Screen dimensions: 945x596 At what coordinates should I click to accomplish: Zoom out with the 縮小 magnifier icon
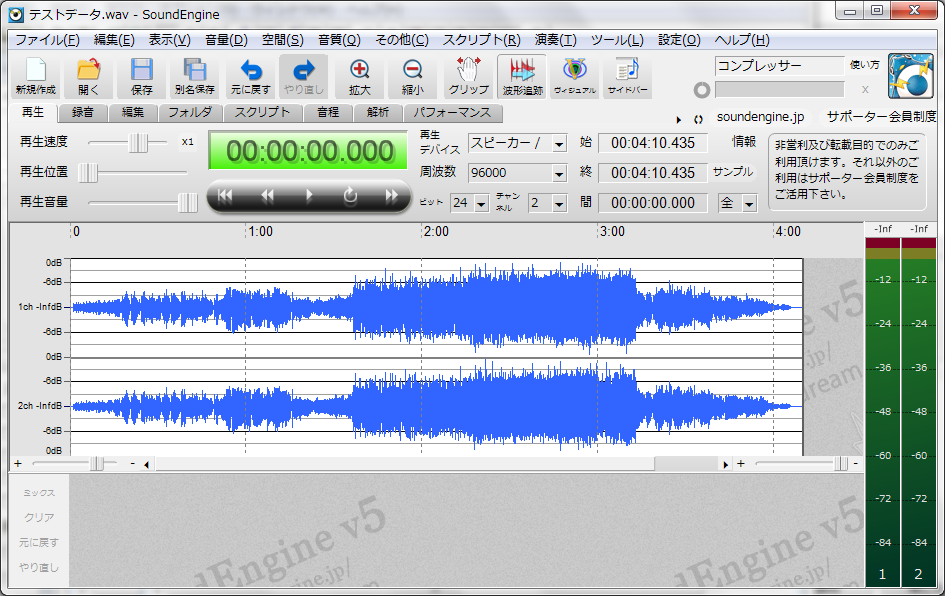click(x=413, y=77)
